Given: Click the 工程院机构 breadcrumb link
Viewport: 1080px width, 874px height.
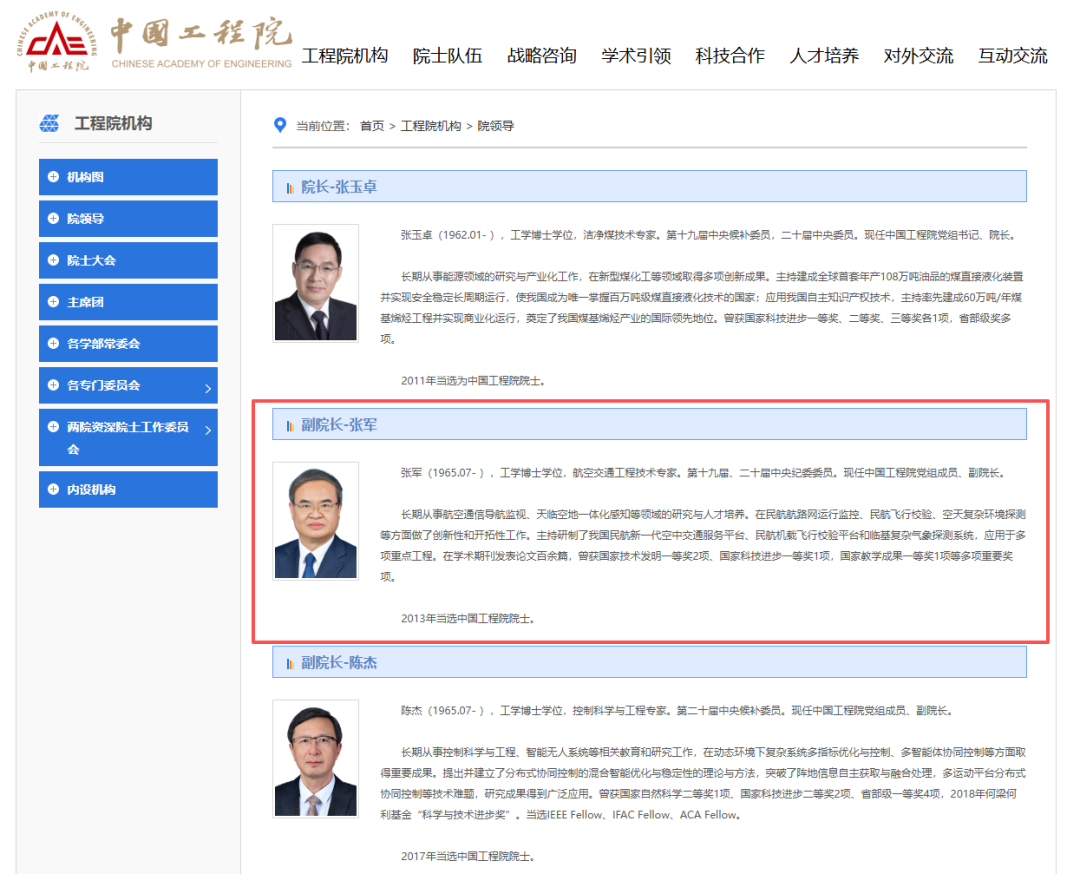Looking at the screenshot, I should 430,126.
